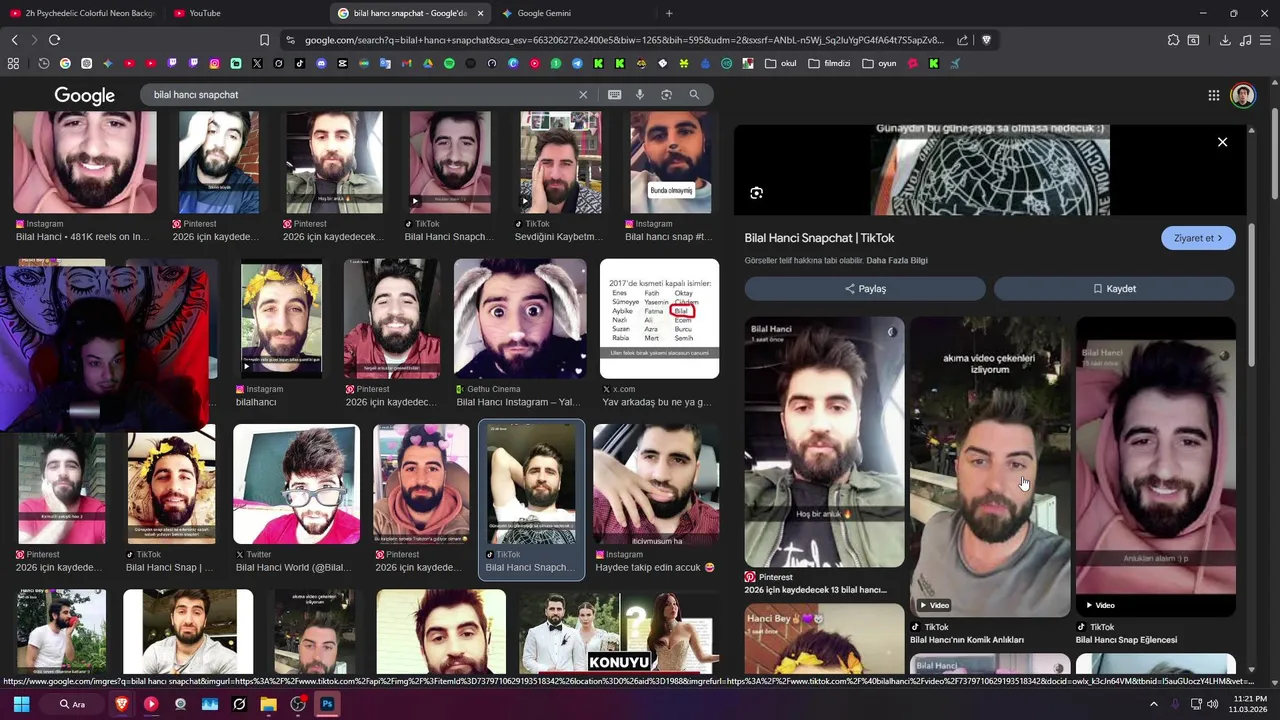
Task: Expand the okul bookmarks folder
Action: [780, 63]
